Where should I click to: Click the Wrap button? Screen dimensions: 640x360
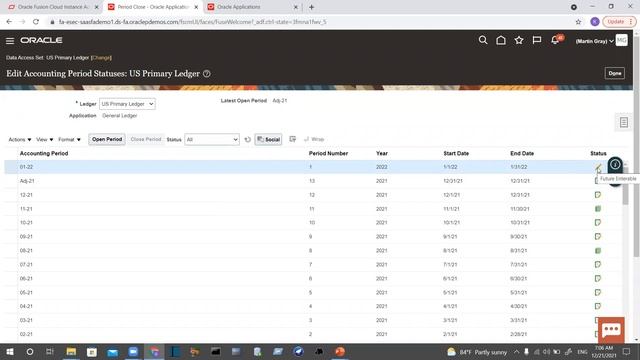pyautogui.click(x=314, y=140)
